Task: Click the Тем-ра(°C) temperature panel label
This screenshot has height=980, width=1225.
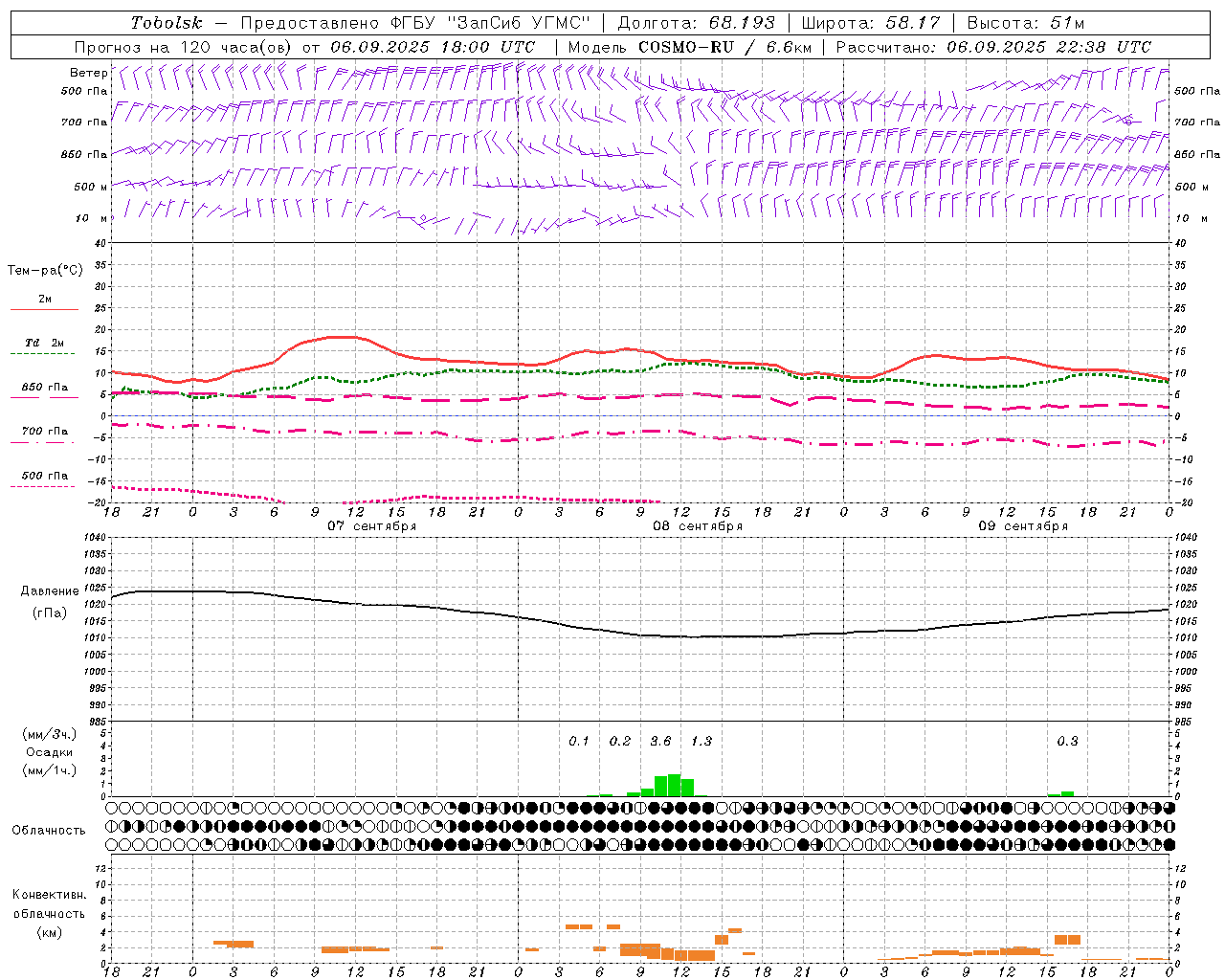Action: coord(45,271)
